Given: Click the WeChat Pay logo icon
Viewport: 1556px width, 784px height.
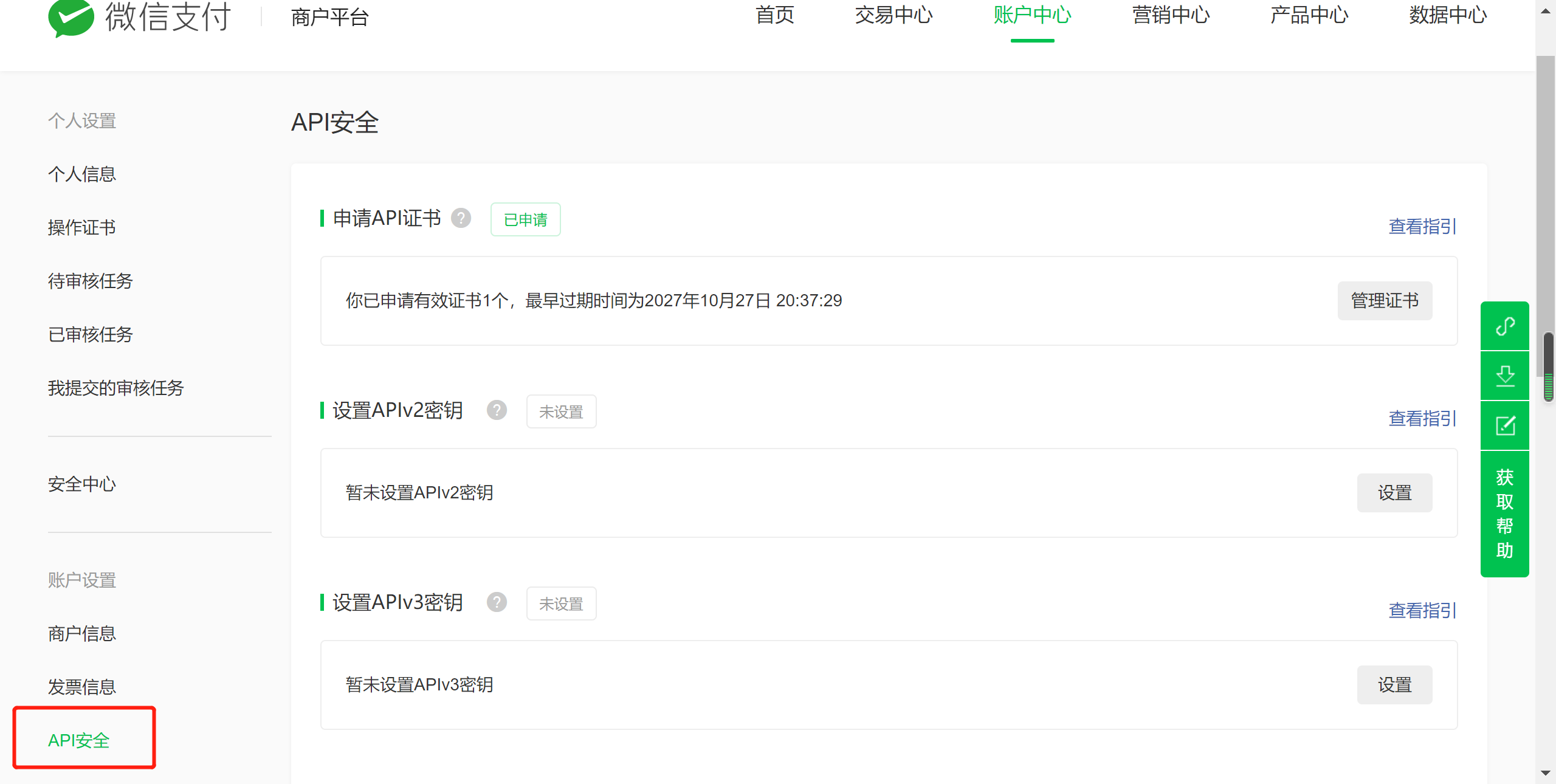Looking at the screenshot, I should pos(71,17).
